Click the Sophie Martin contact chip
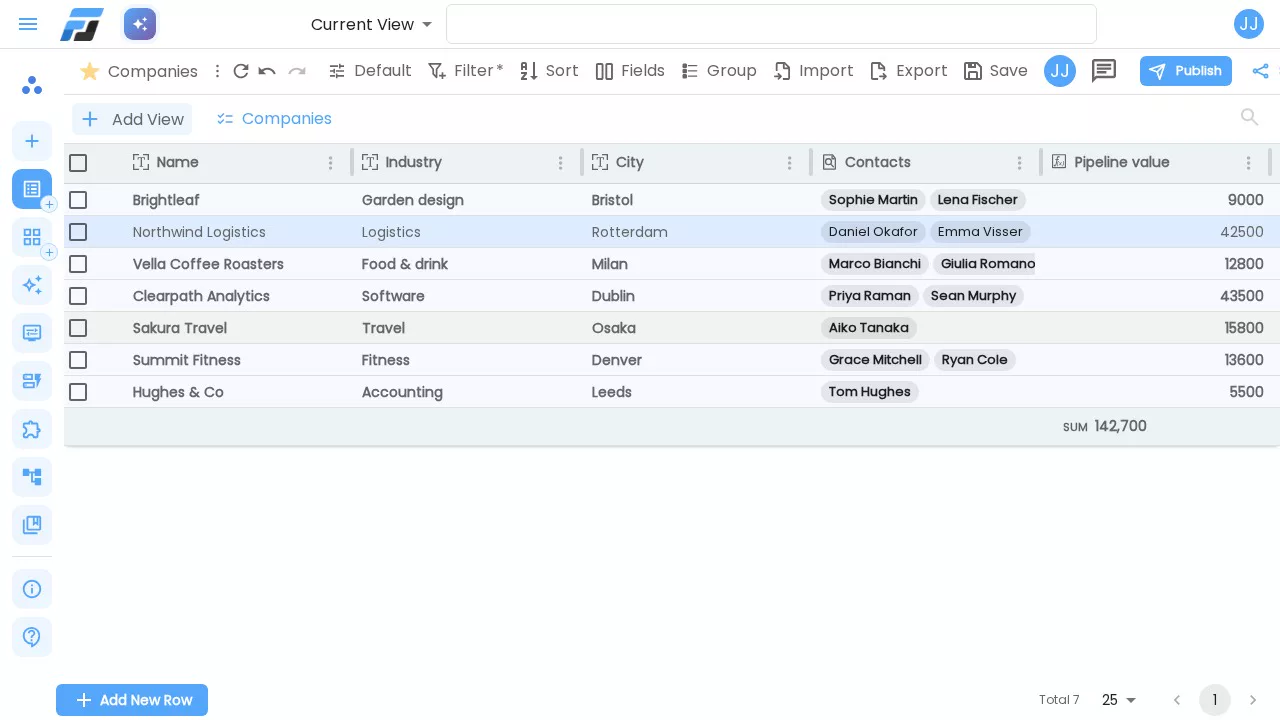 [x=873, y=200]
